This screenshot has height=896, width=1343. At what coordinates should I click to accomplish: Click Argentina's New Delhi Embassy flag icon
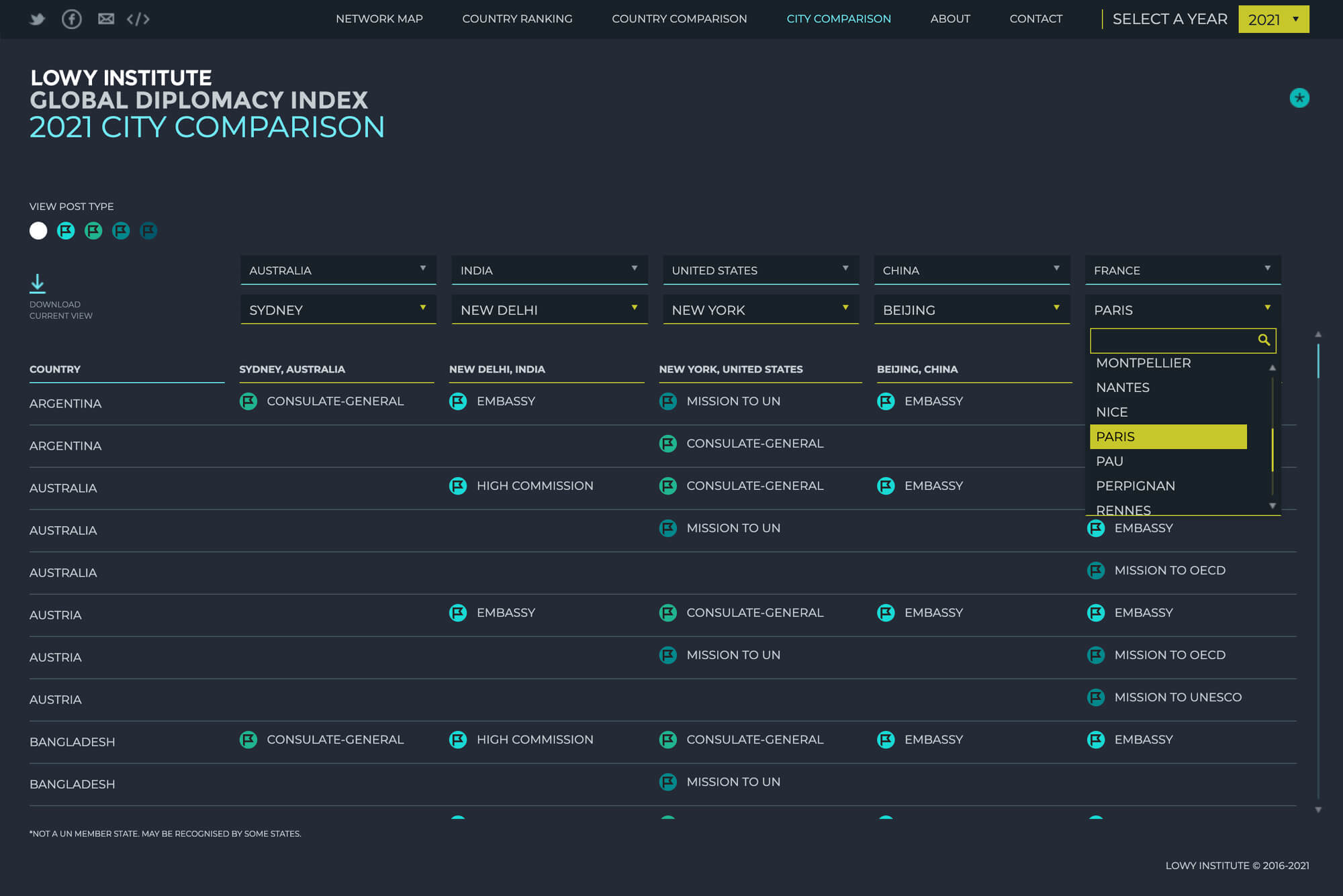(x=458, y=401)
